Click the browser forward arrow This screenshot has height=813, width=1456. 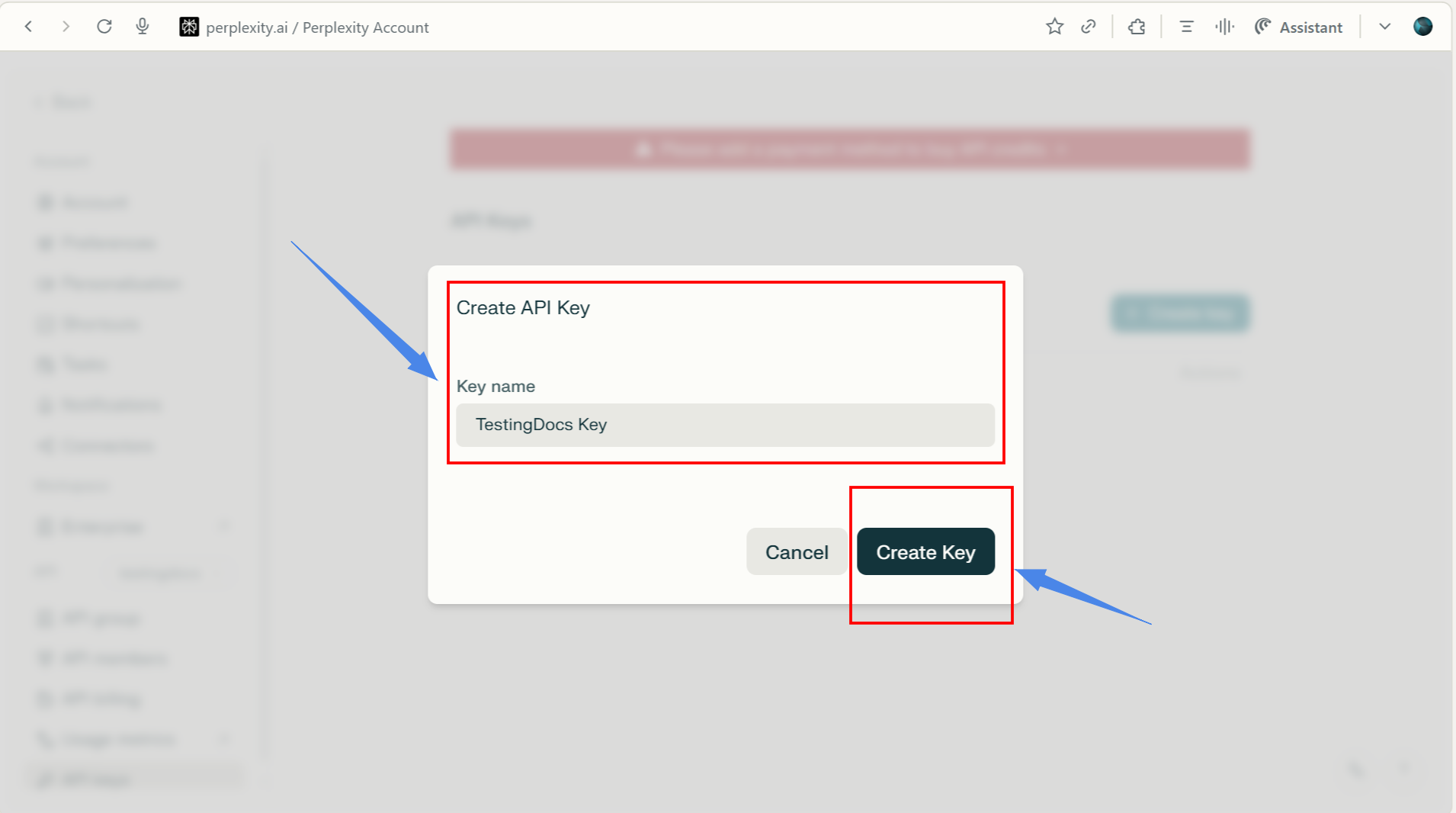pos(66,27)
